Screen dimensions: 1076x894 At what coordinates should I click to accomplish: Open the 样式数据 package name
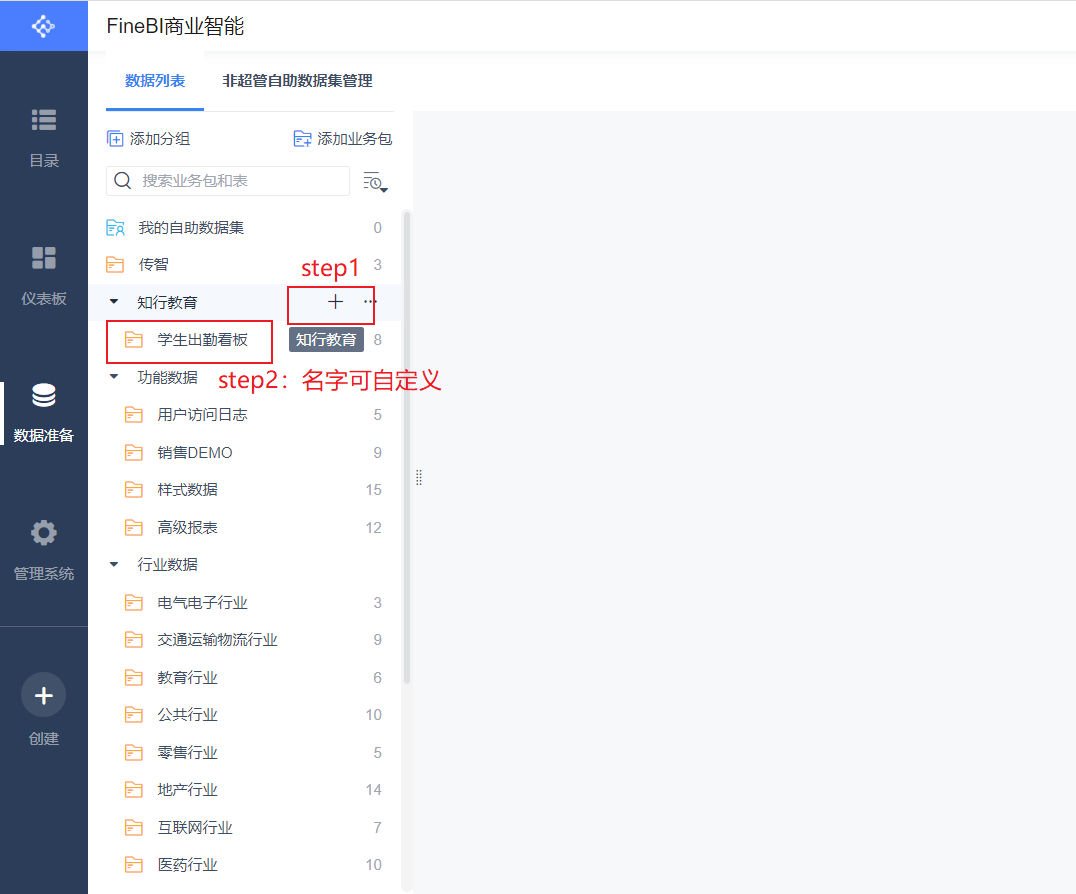187,490
